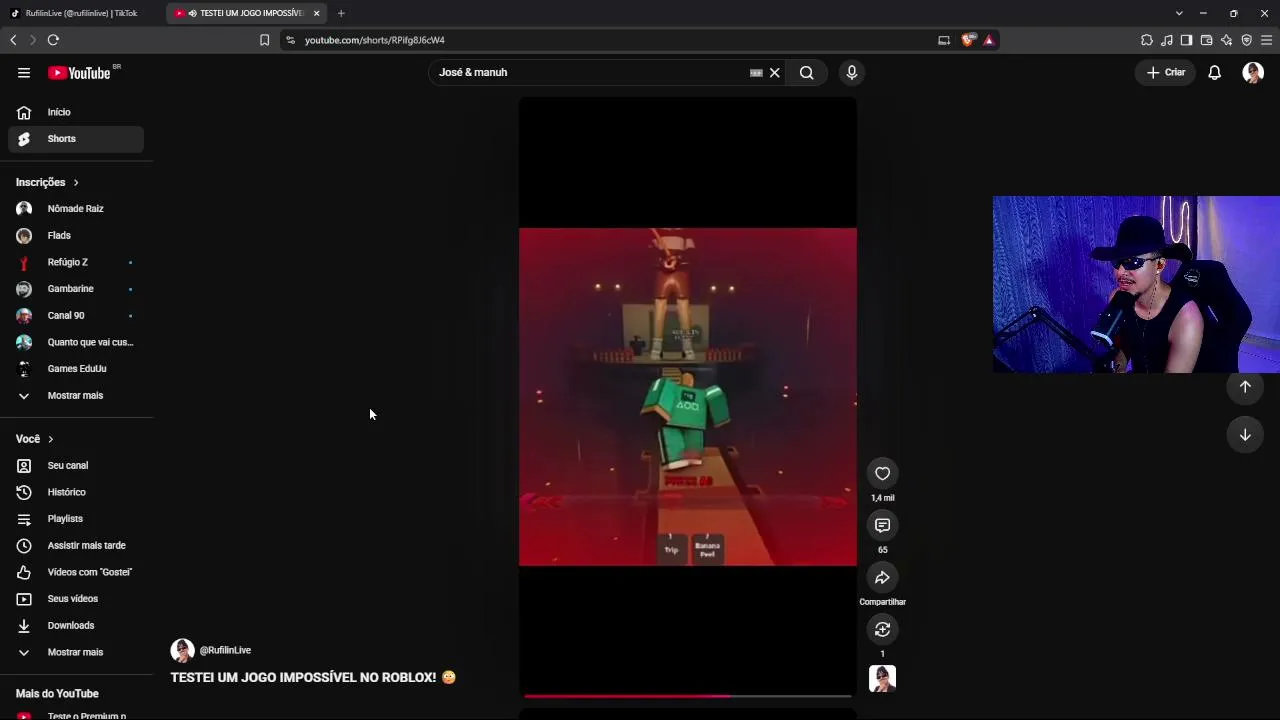
Task: Open Vídeos com "Gostei" list
Action: [76, 572]
